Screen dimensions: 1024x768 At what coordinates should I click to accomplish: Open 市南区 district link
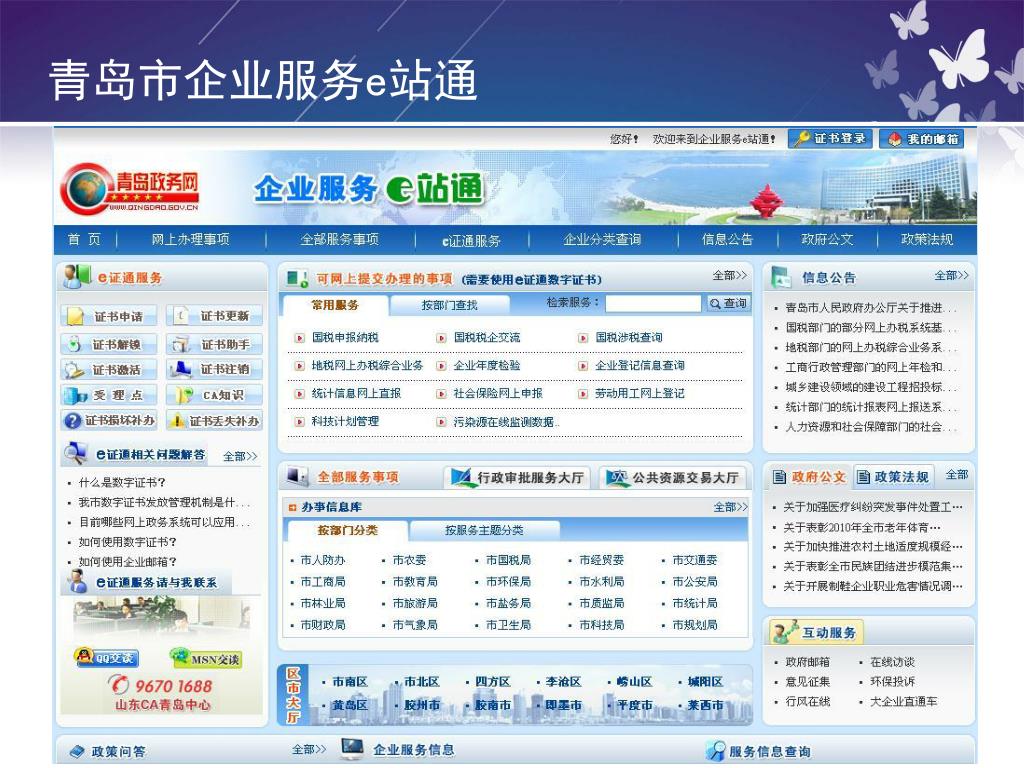(349, 682)
